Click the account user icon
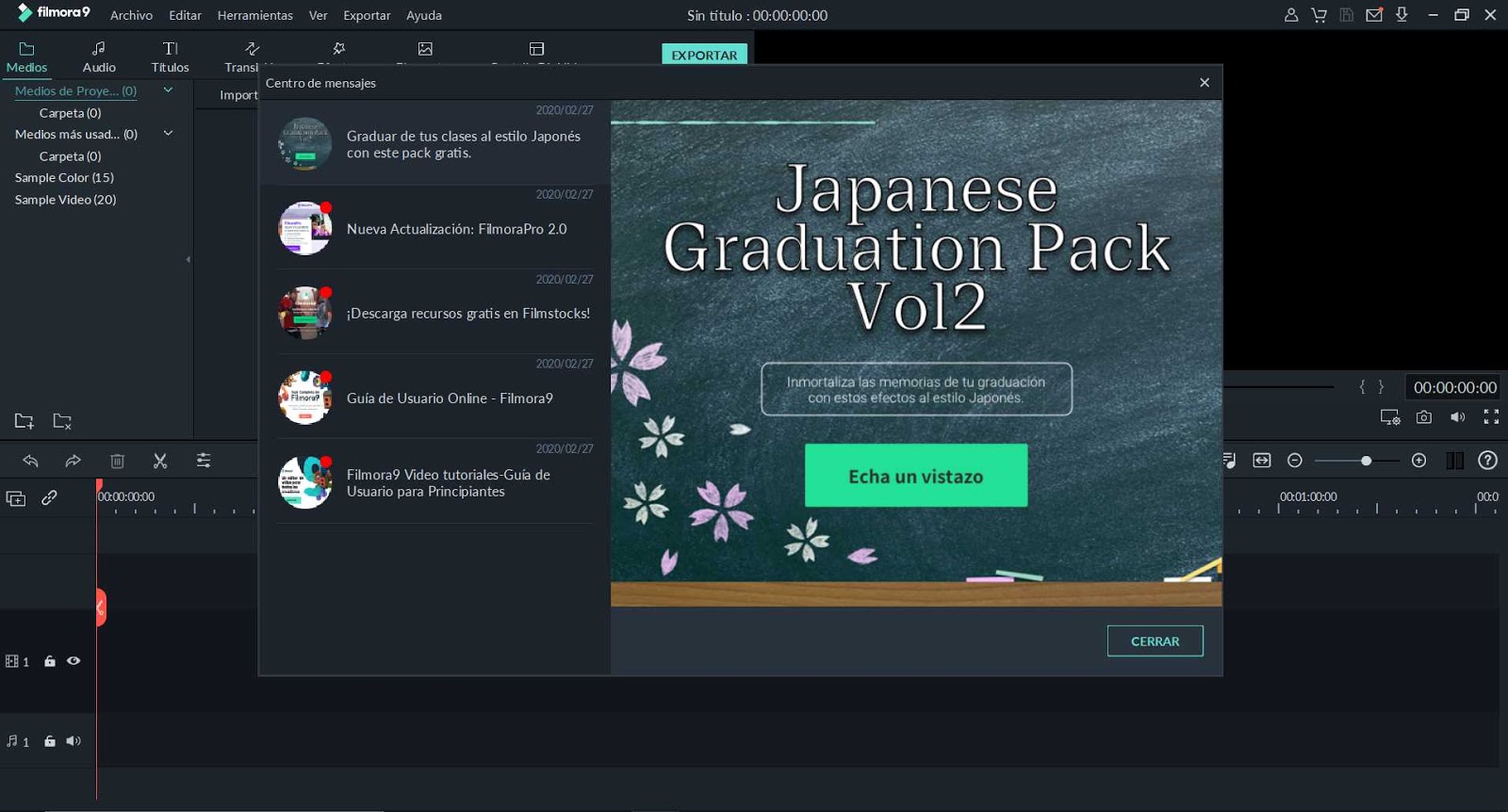The width and height of the screenshot is (1508, 812). pyautogui.click(x=1291, y=15)
